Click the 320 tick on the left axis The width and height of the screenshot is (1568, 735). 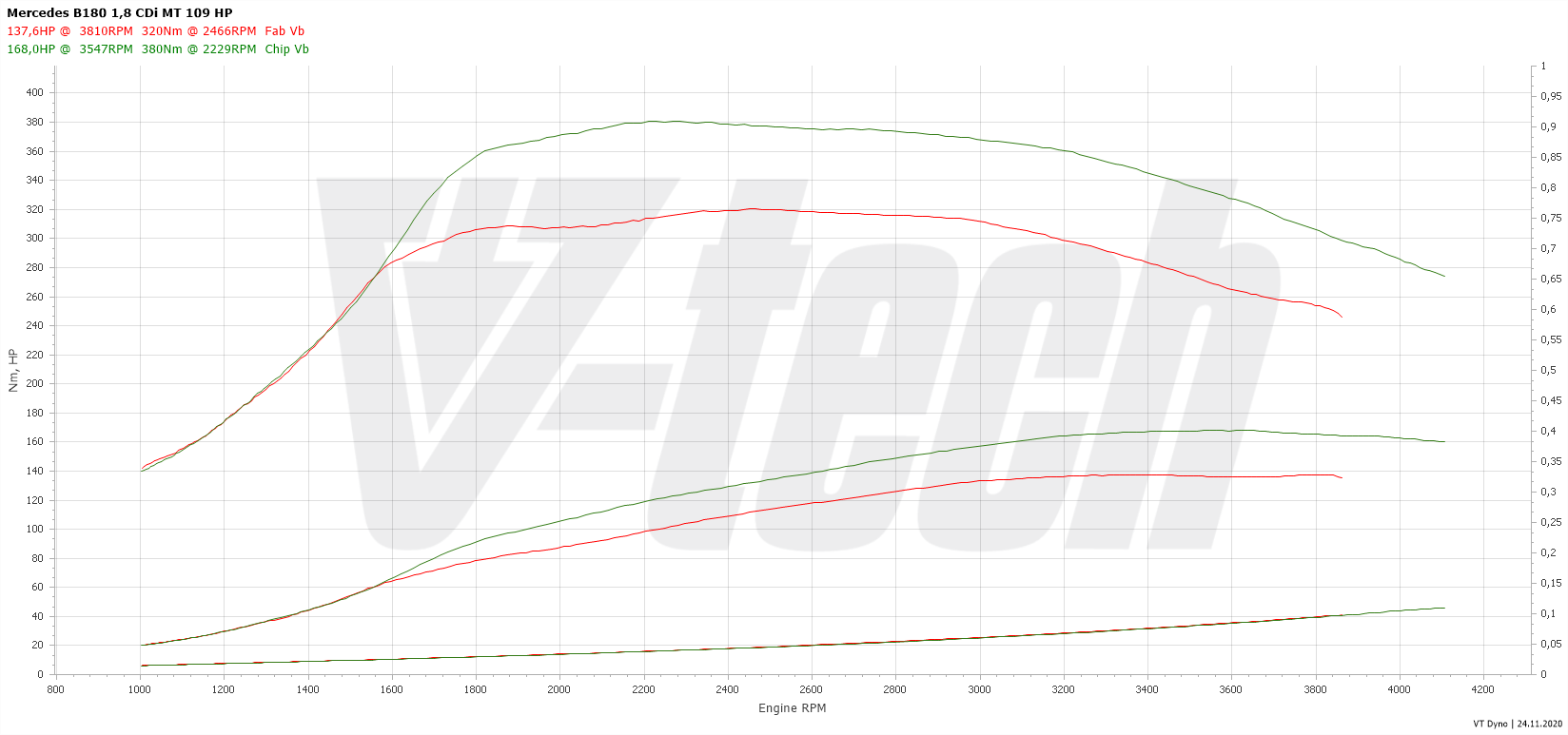[x=34, y=209]
